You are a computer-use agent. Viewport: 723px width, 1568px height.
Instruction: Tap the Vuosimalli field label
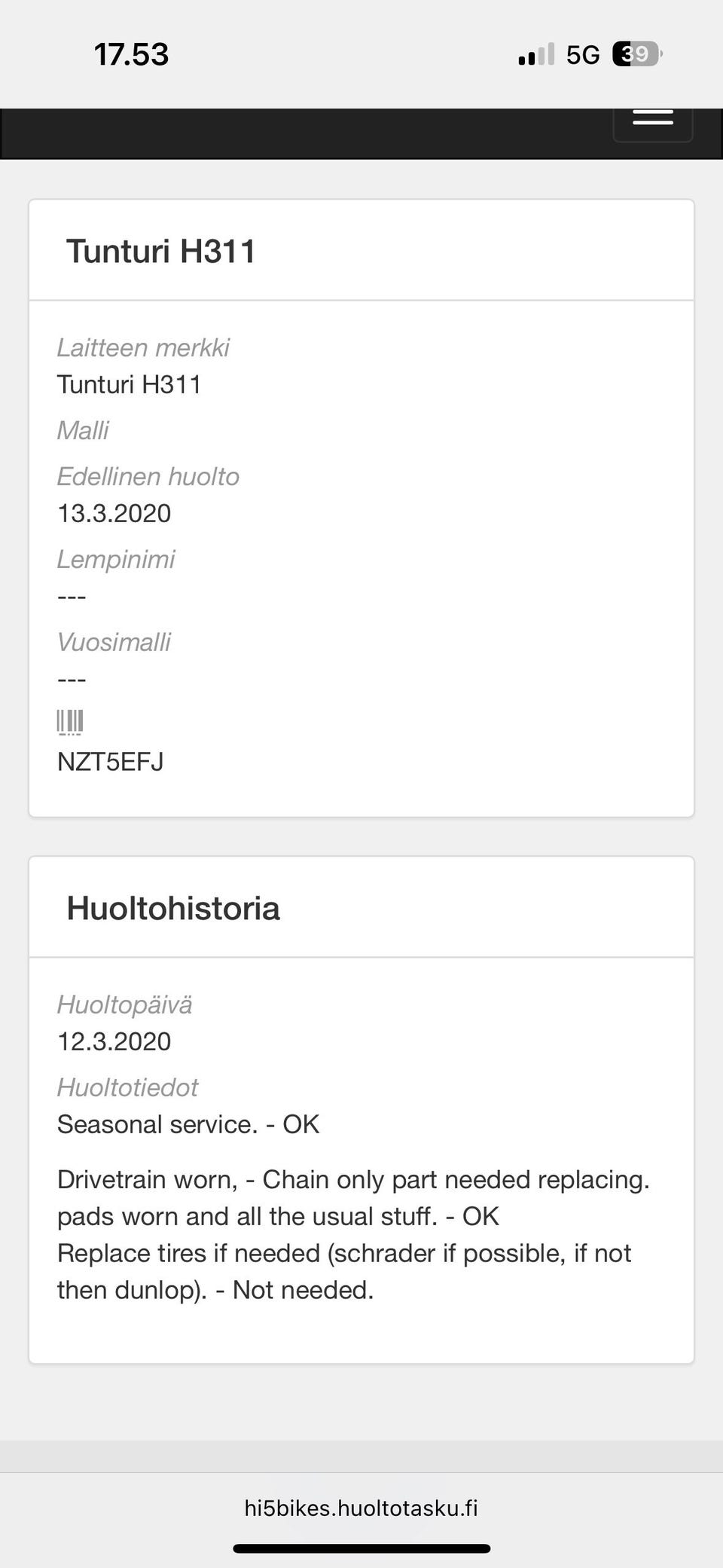[x=114, y=642]
